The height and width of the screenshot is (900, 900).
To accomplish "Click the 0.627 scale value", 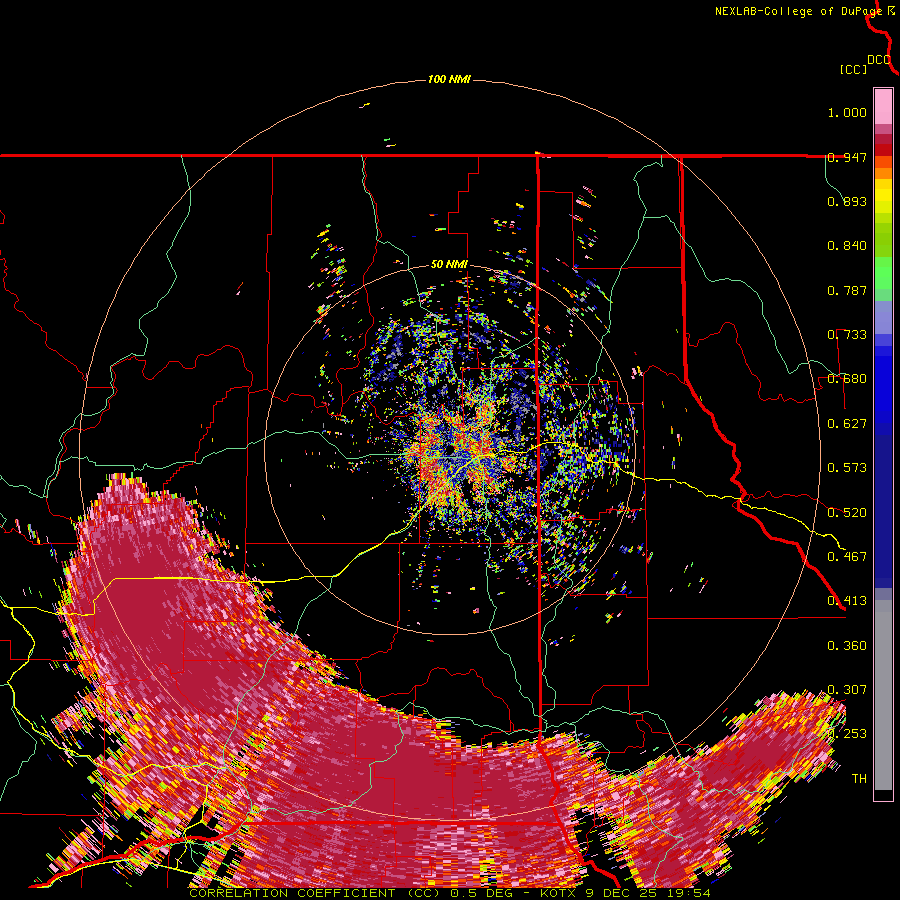I will pos(847,424).
